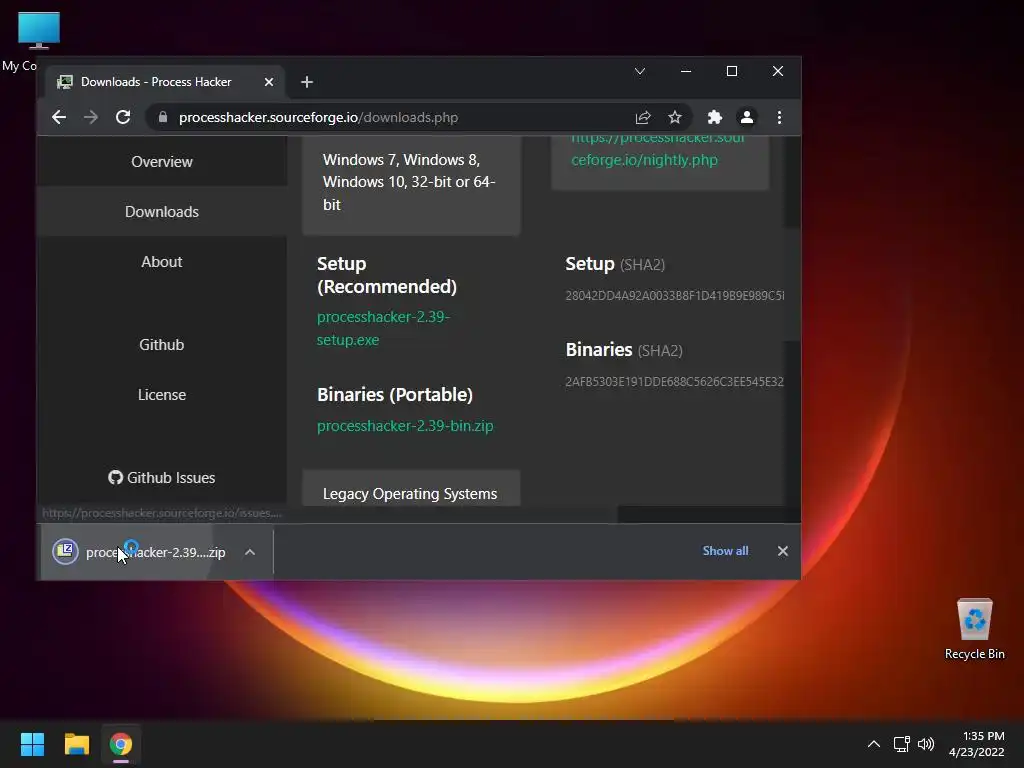Viewport: 1024px width, 768px height.
Task: Select the Recycle Bin desktop icon
Action: pyautogui.click(x=974, y=630)
